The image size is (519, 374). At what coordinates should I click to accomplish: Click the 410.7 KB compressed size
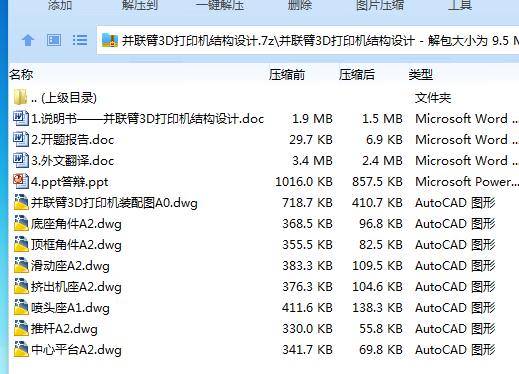[377, 203]
